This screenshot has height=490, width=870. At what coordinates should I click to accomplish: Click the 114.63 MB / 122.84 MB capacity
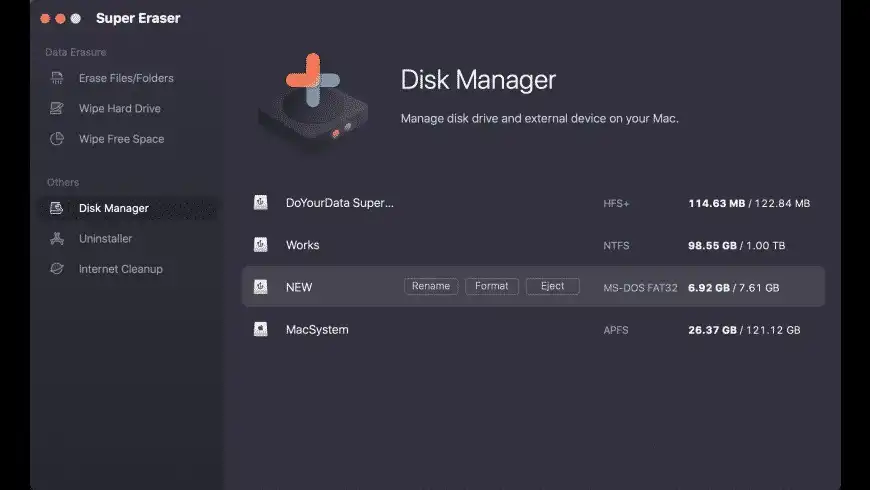coord(749,204)
